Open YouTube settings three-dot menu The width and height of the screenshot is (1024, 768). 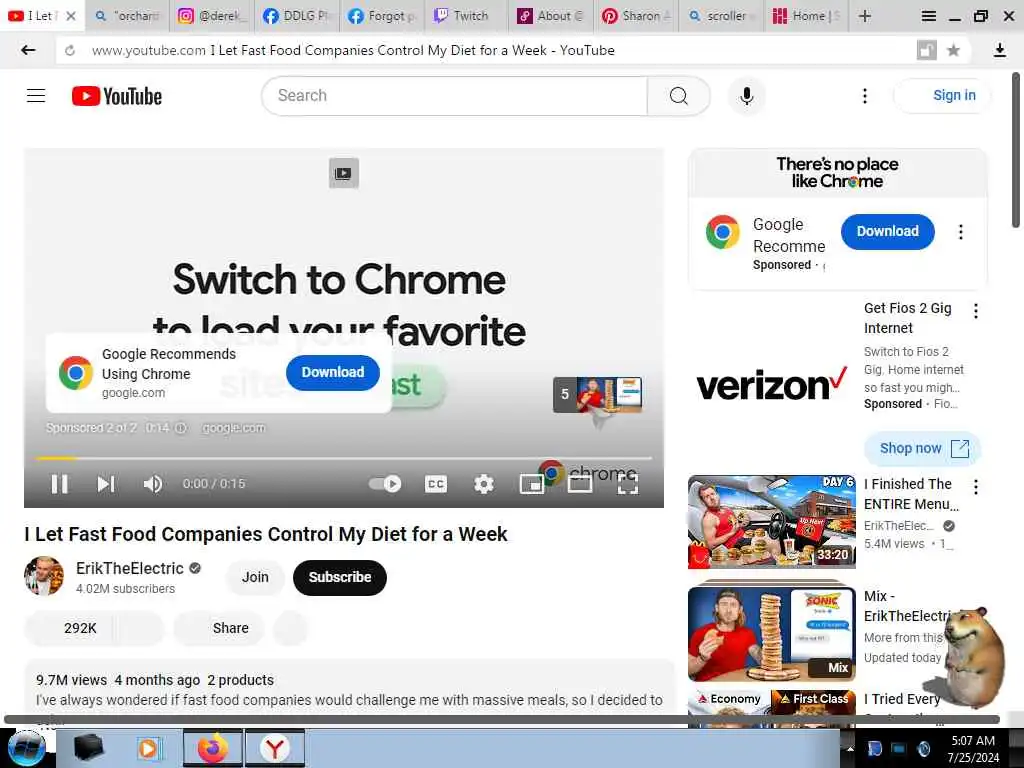click(865, 96)
